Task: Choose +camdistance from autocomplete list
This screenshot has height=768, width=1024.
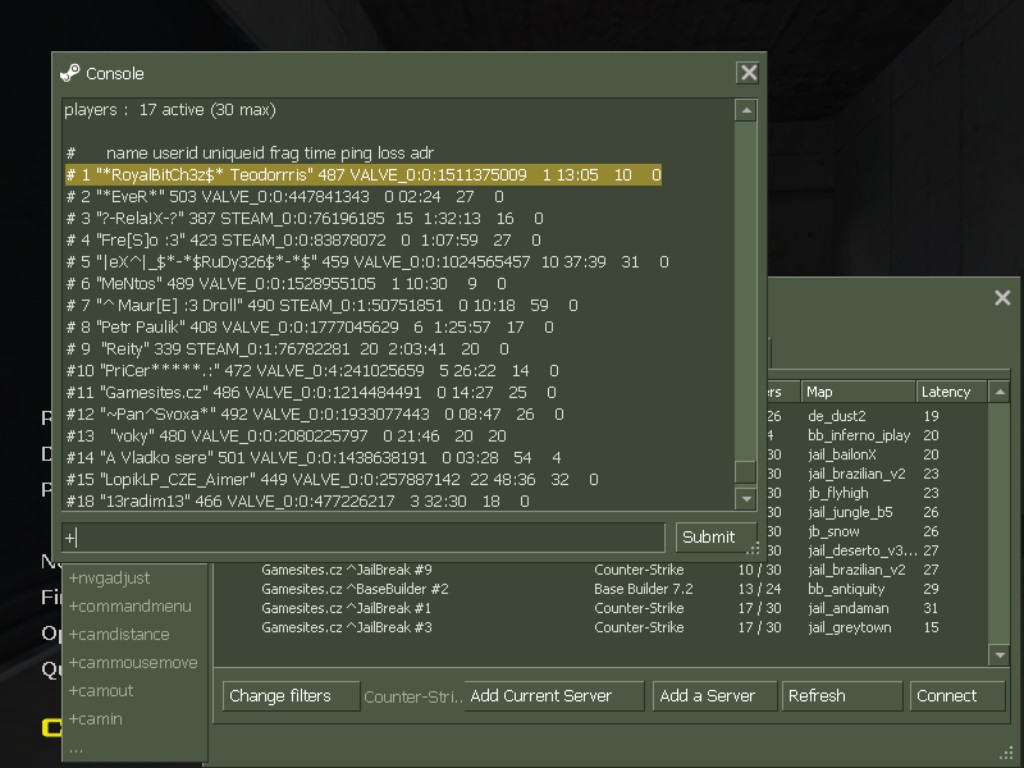Action: click(x=119, y=634)
